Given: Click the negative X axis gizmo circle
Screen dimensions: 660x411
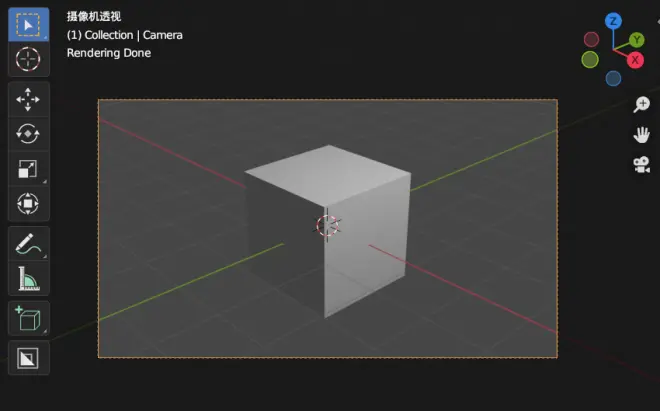Looking at the screenshot, I should click(591, 40).
